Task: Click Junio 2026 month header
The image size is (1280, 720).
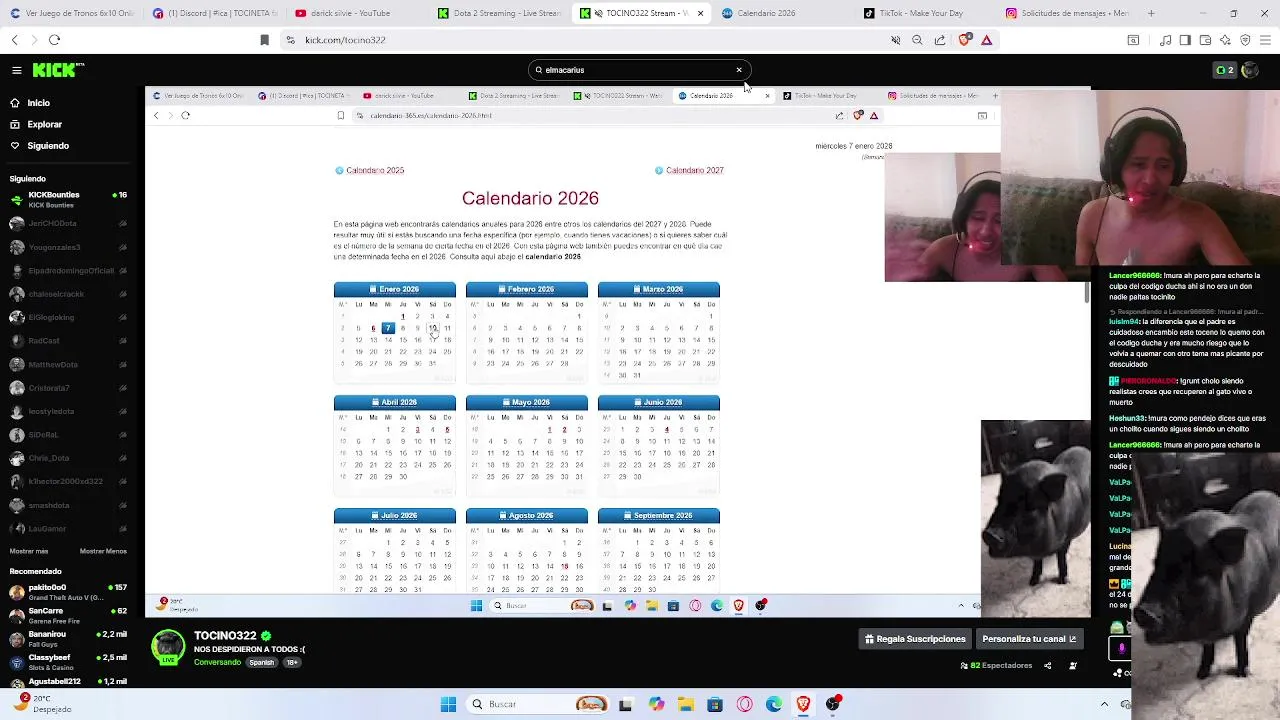Action: [x=659, y=402]
